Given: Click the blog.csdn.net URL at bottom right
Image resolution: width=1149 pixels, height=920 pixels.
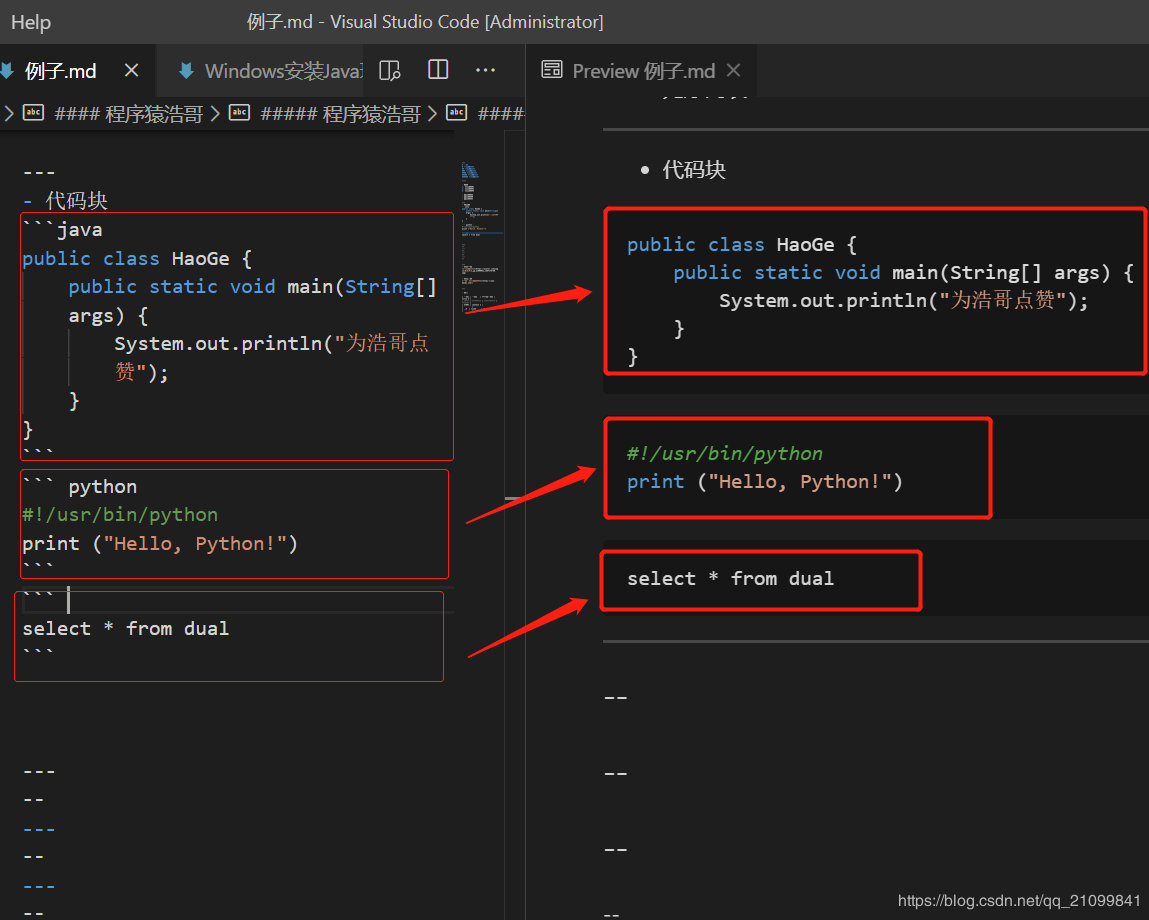Looking at the screenshot, I should point(1019,901).
